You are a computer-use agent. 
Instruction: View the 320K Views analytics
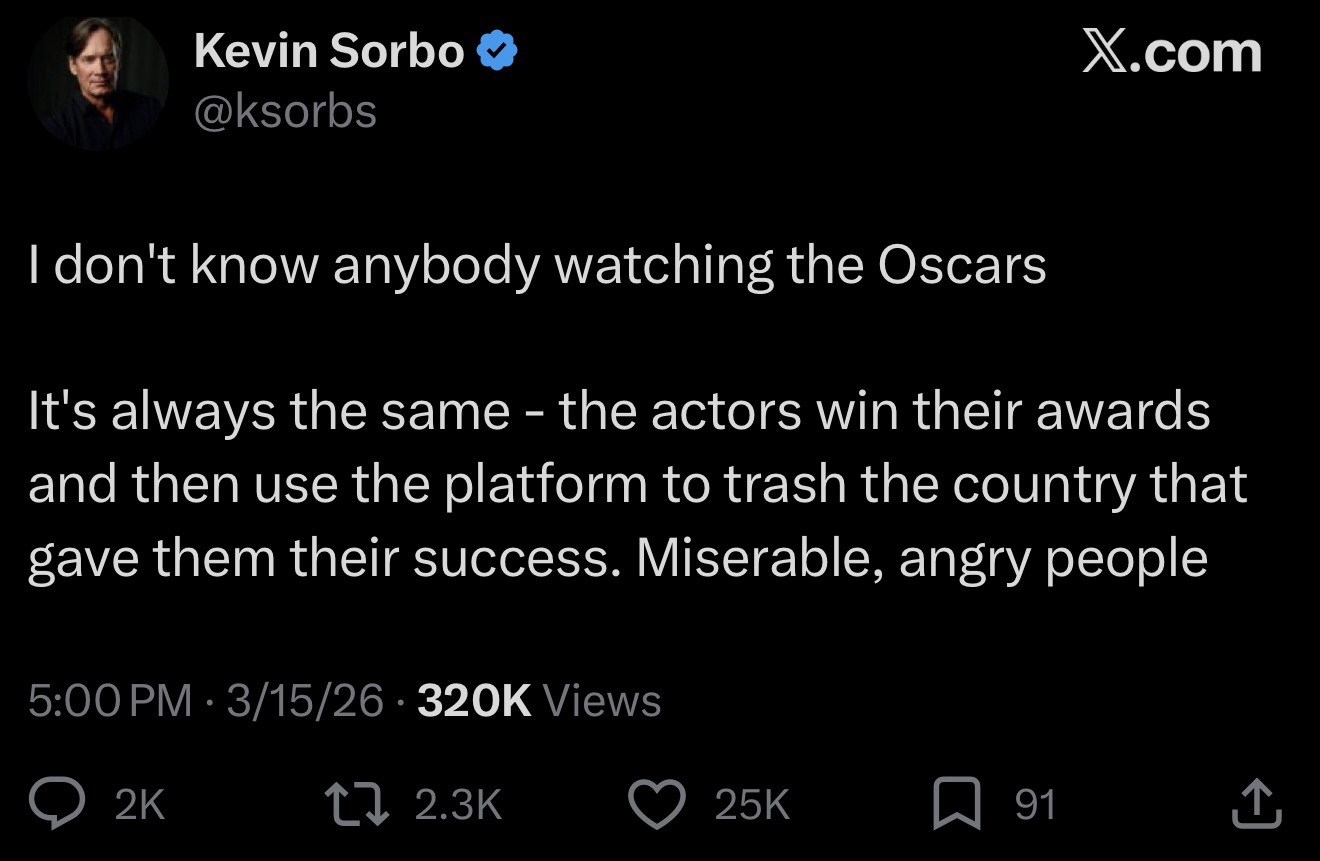(539, 700)
